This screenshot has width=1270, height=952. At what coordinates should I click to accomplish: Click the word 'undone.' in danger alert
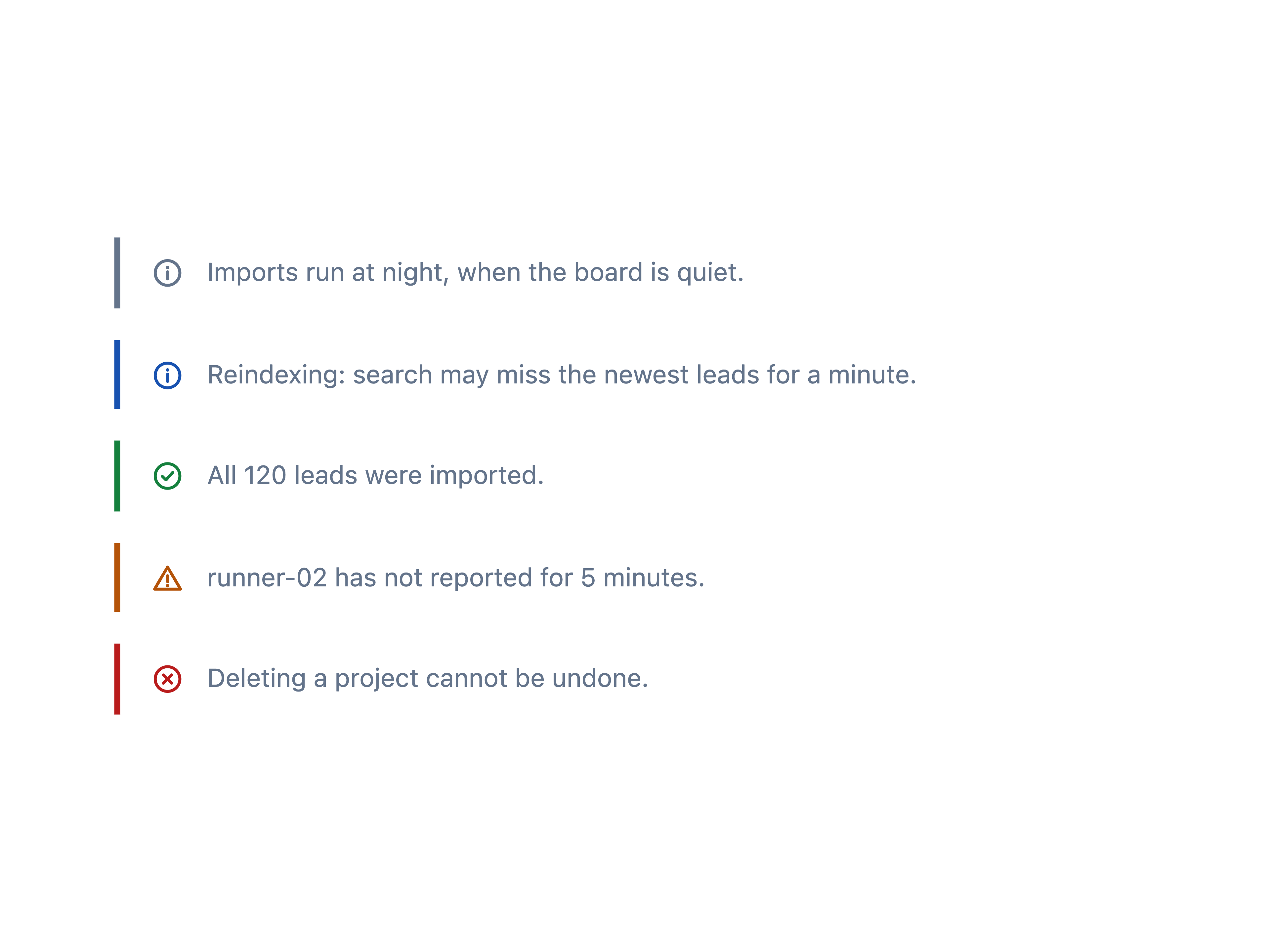point(600,679)
